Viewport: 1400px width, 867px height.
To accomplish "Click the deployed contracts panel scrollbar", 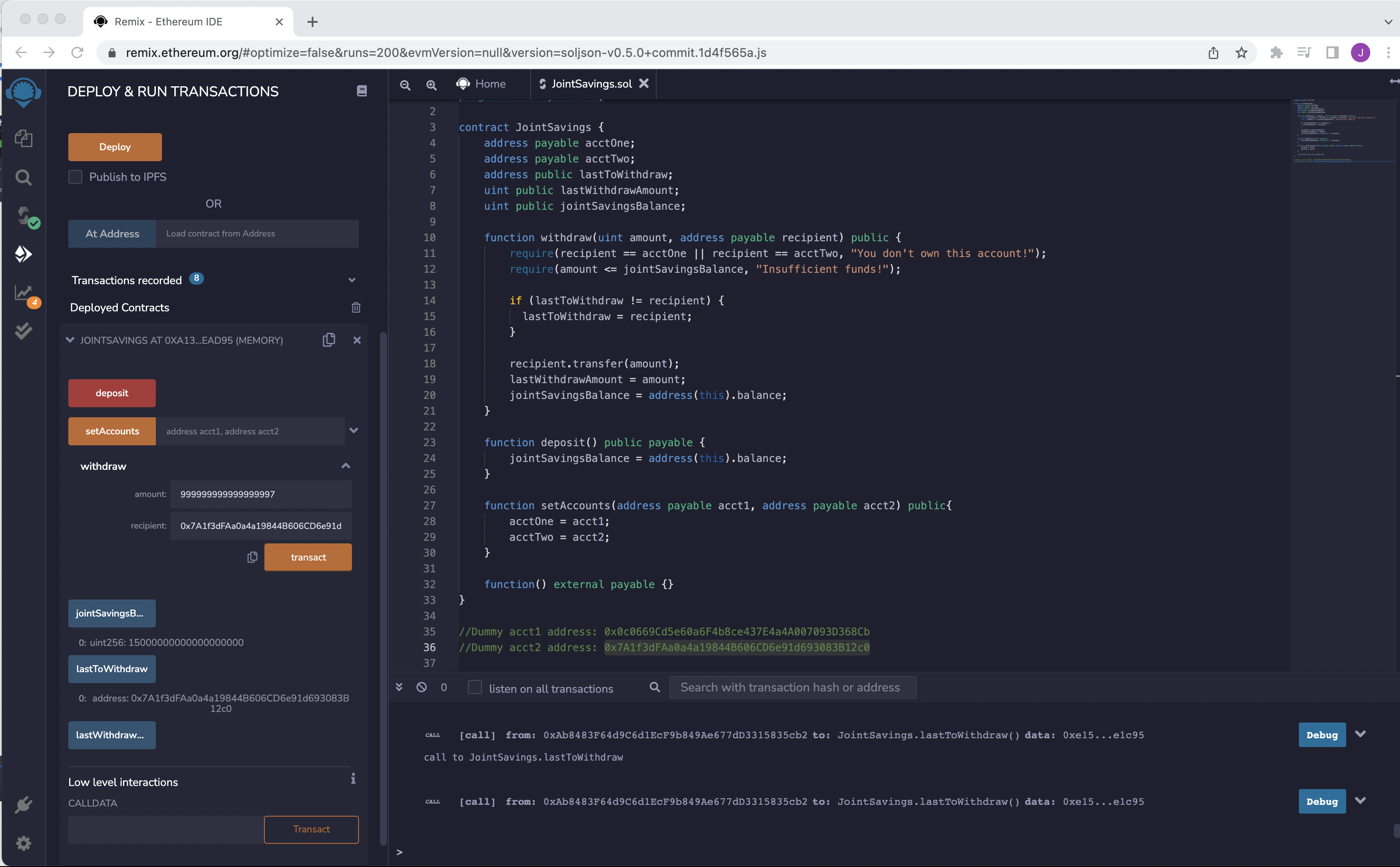I will pos(383,588).
